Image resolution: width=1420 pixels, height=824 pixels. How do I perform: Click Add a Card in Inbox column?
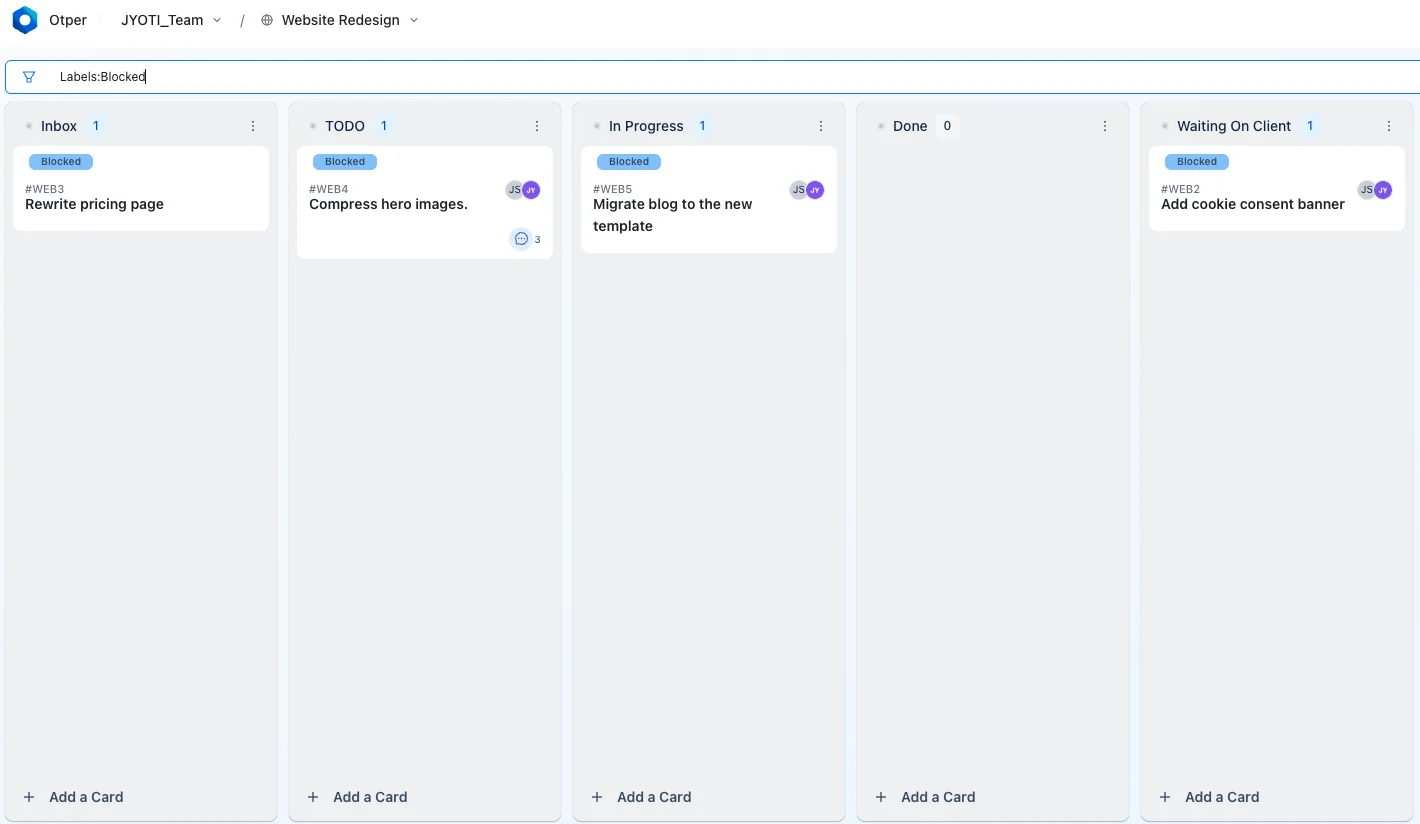[x=74, y=797]
